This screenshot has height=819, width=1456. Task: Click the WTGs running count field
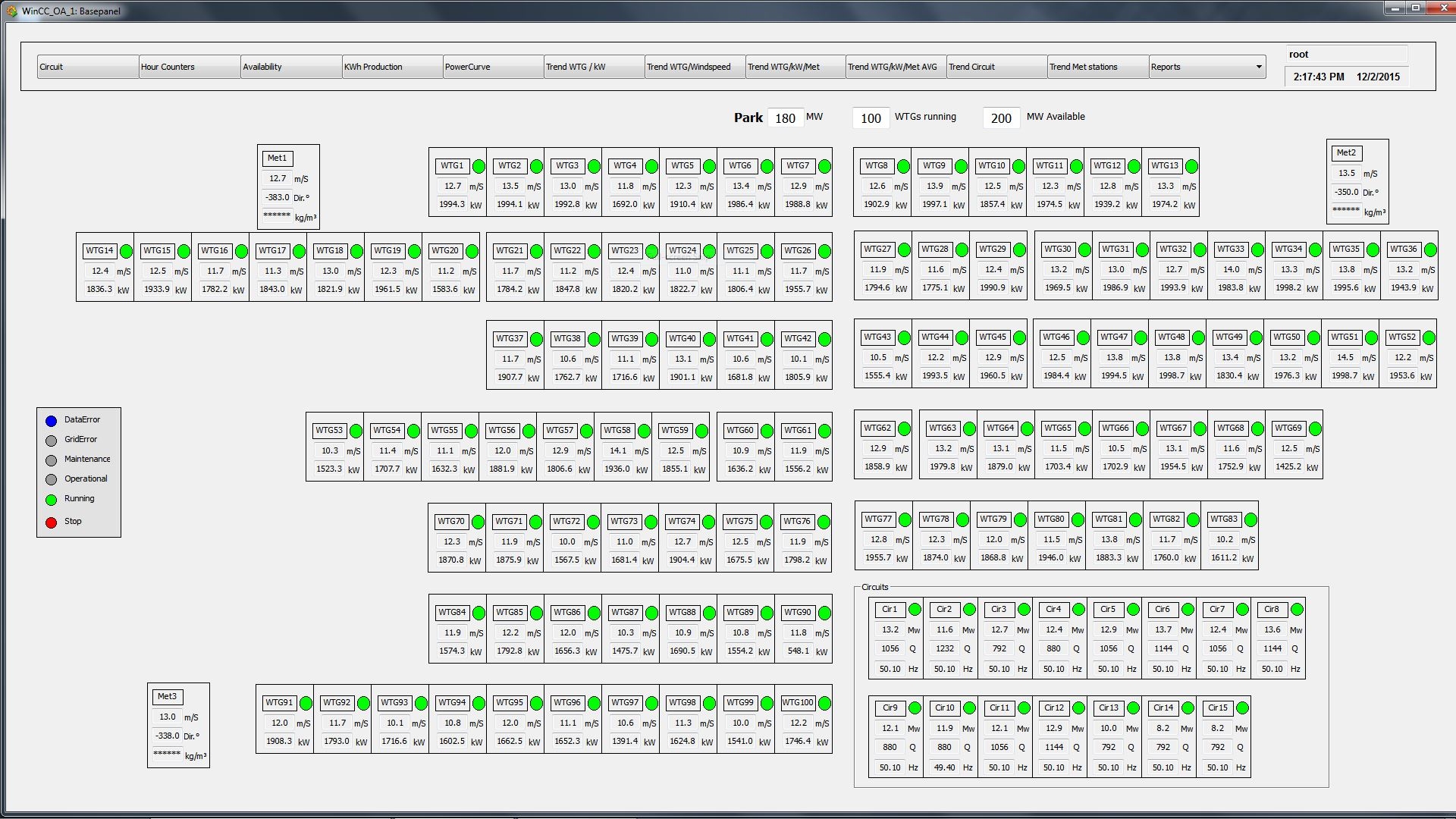tap(871, 118)
